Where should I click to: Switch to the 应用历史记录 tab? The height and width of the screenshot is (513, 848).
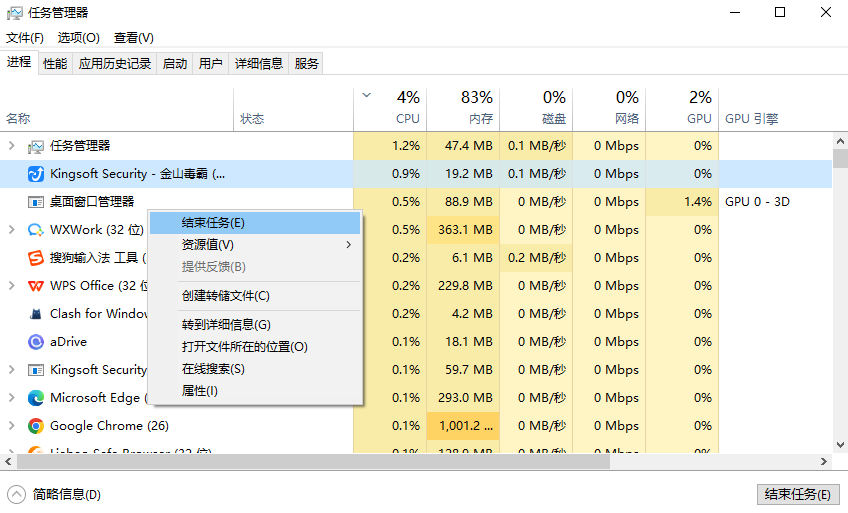115,64
